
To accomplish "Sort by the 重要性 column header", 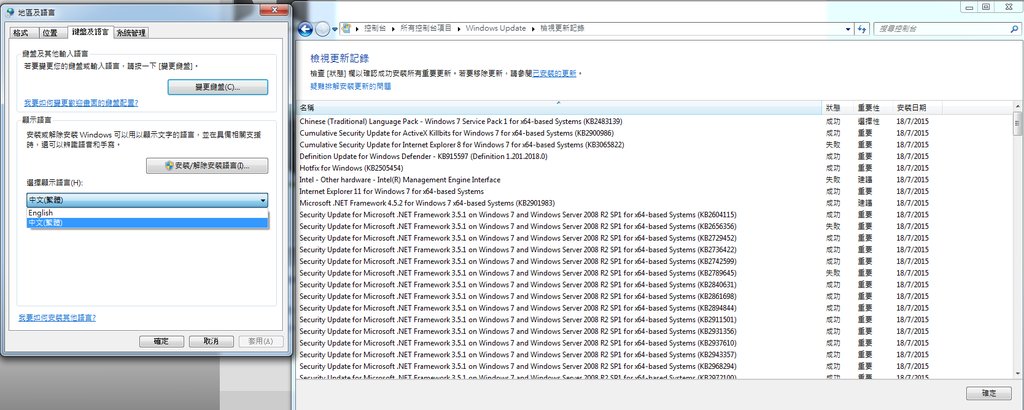I will pos(874,108).
